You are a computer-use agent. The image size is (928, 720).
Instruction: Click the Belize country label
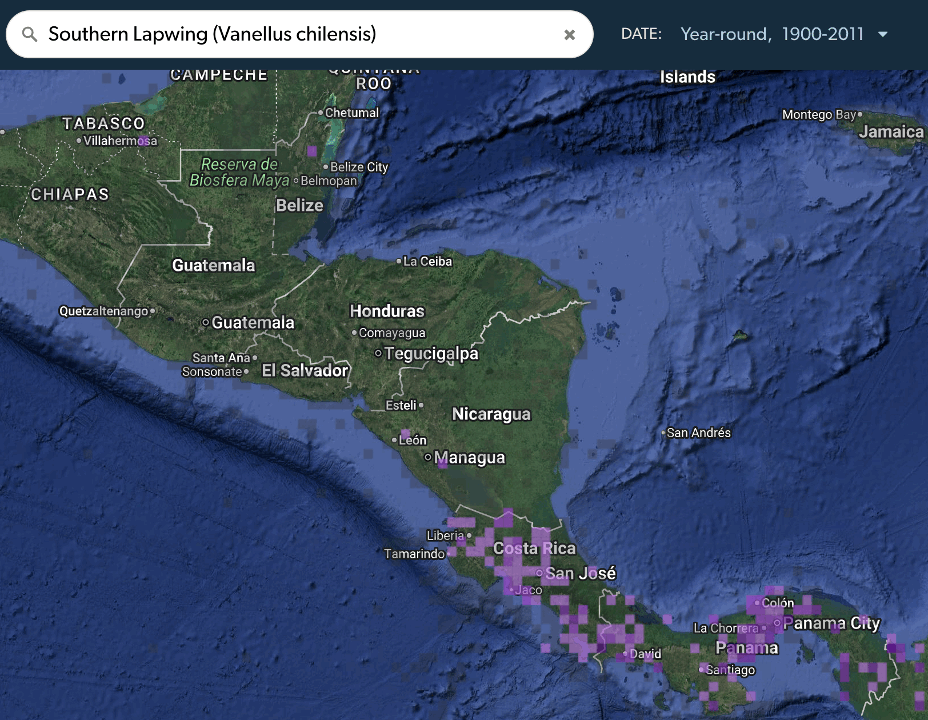[299, 205]
